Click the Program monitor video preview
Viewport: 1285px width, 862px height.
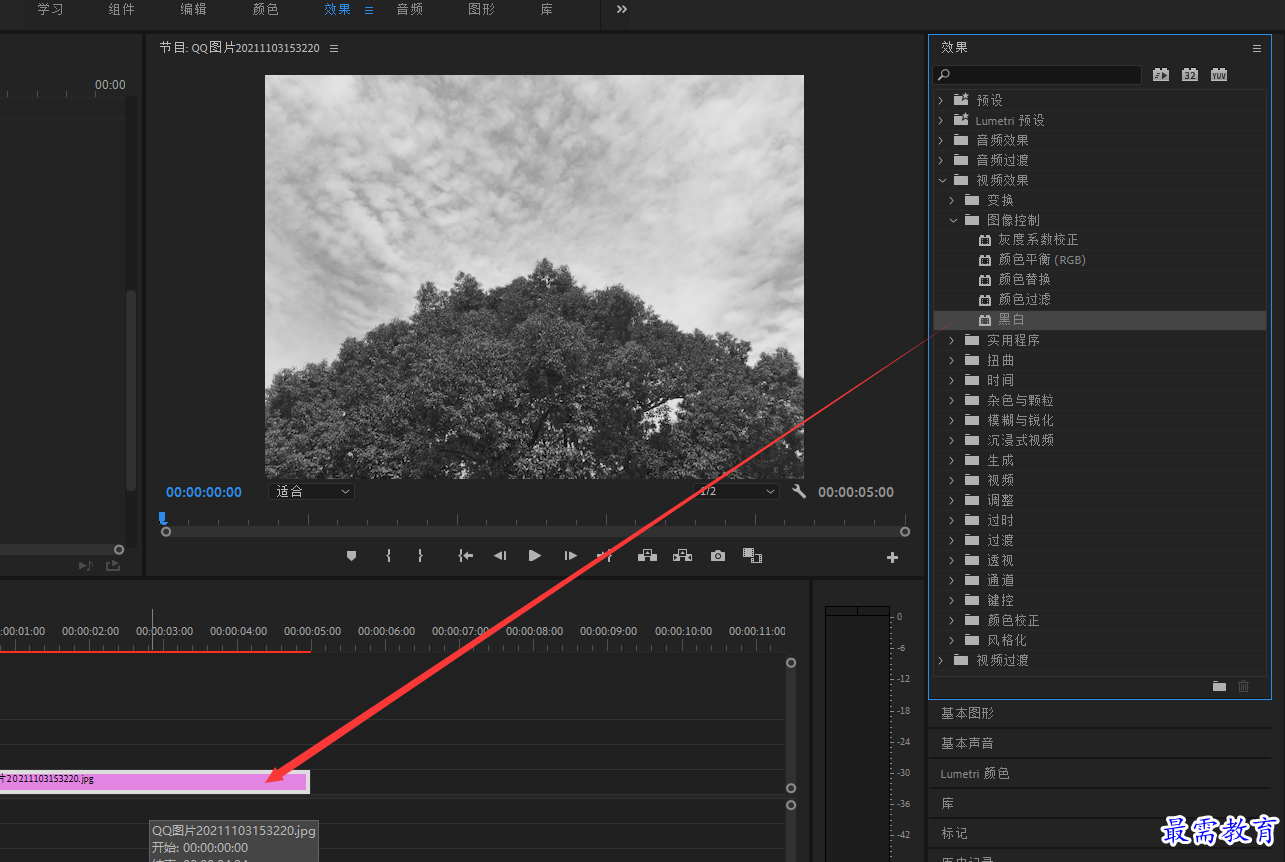click(534, 277)
